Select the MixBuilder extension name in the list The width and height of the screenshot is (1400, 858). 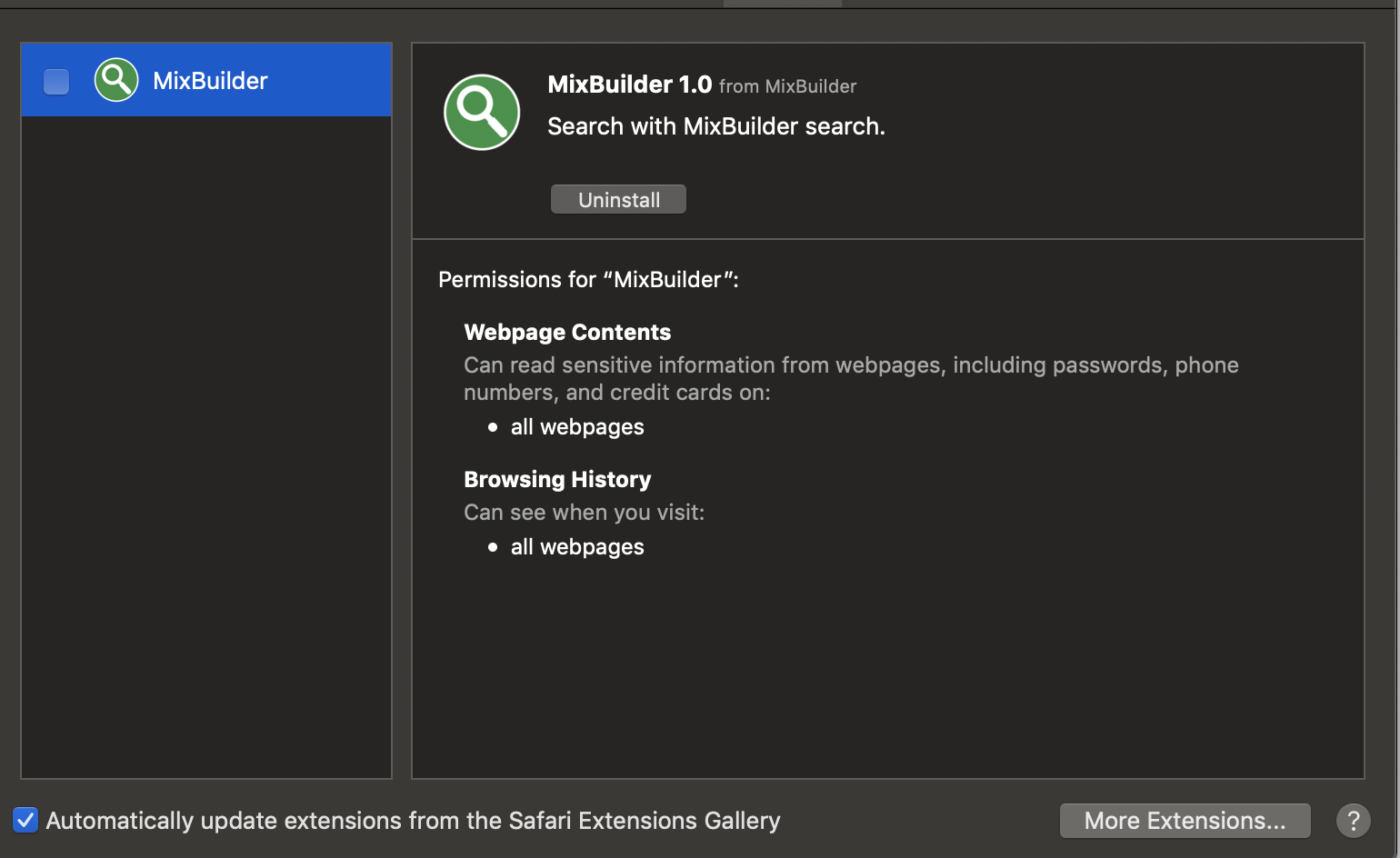(210, 81)
